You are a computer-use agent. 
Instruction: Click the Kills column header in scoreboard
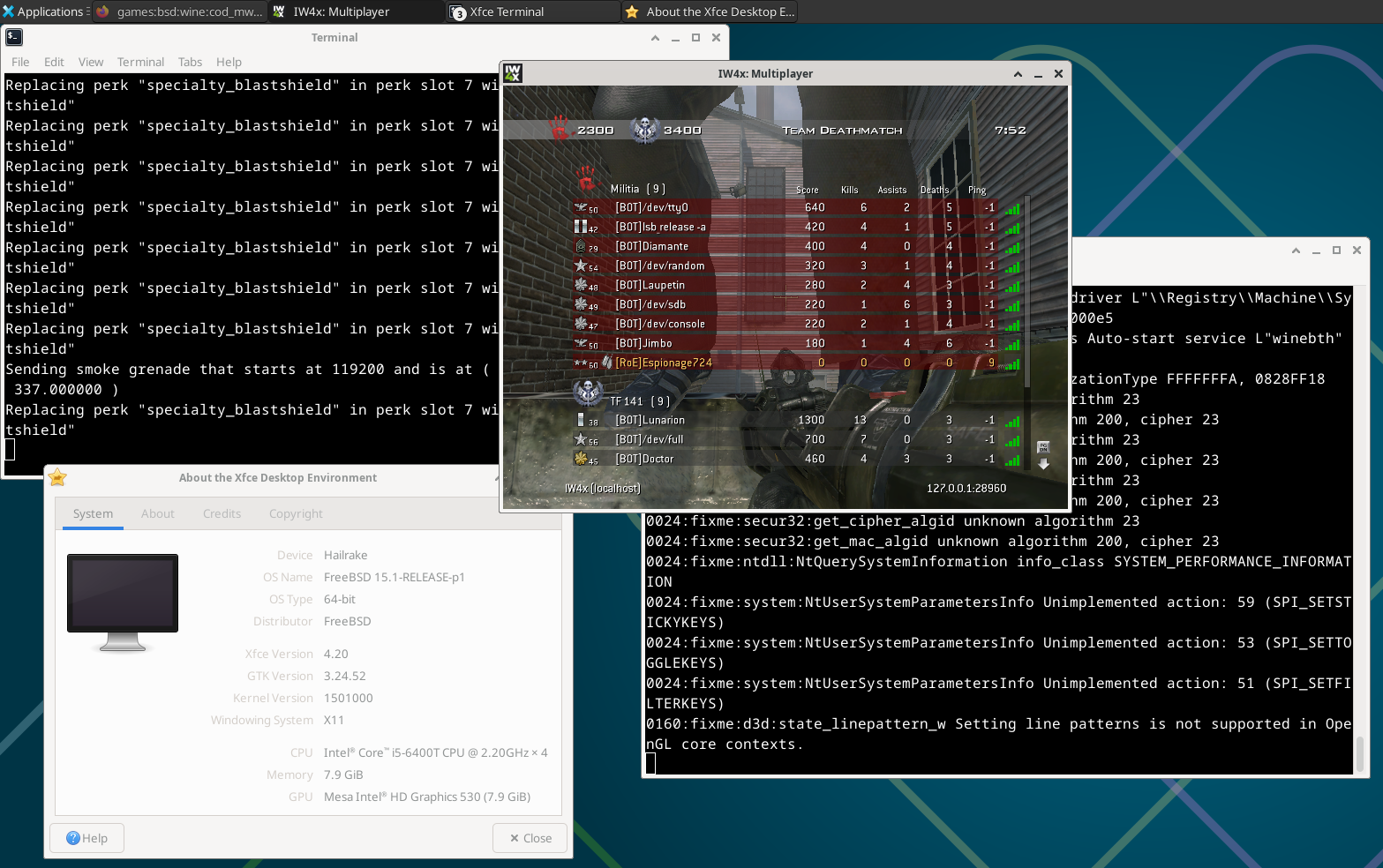[x=849, y=190]
